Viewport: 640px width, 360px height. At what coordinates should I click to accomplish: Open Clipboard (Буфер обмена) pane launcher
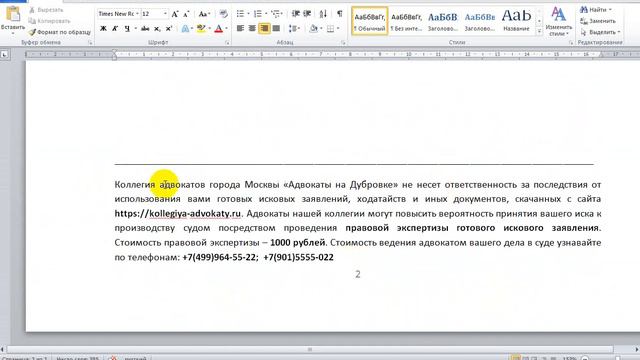tap(90, 42)
